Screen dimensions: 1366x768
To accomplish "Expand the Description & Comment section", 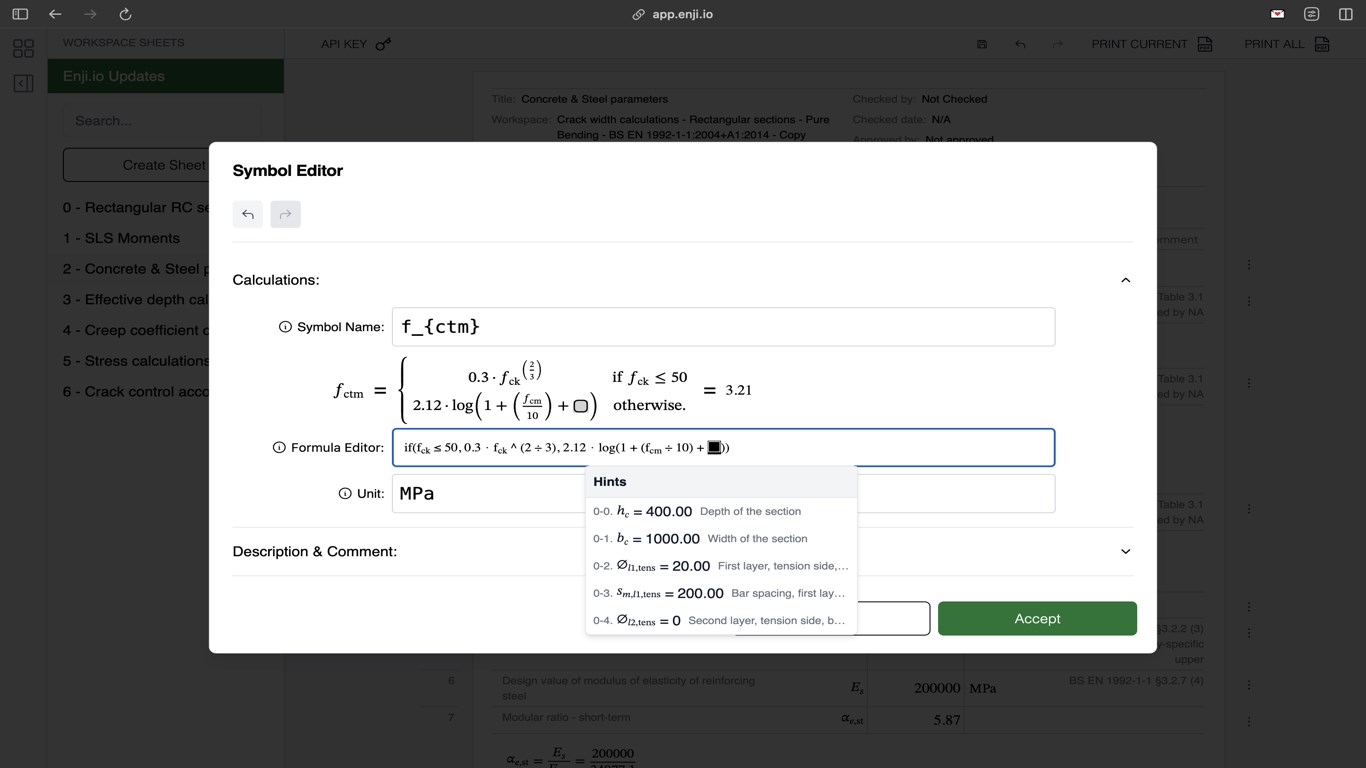I will [x=1125, y=551].
